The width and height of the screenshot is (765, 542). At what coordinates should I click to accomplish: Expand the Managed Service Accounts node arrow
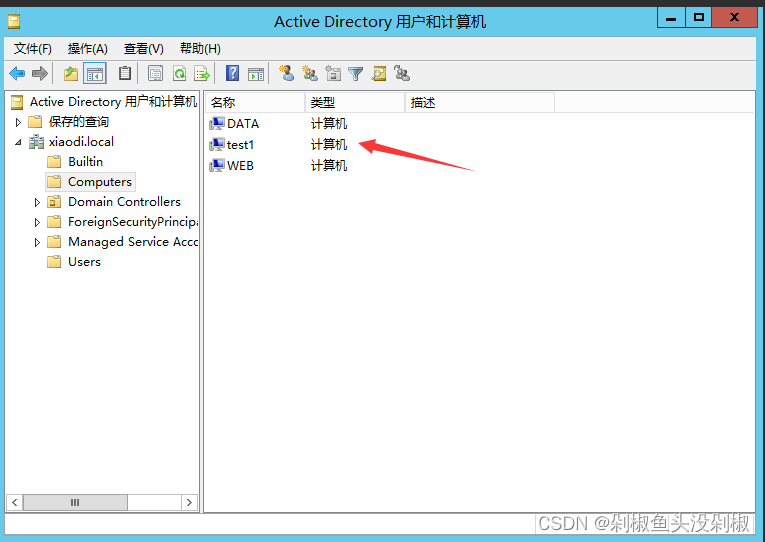37,242
